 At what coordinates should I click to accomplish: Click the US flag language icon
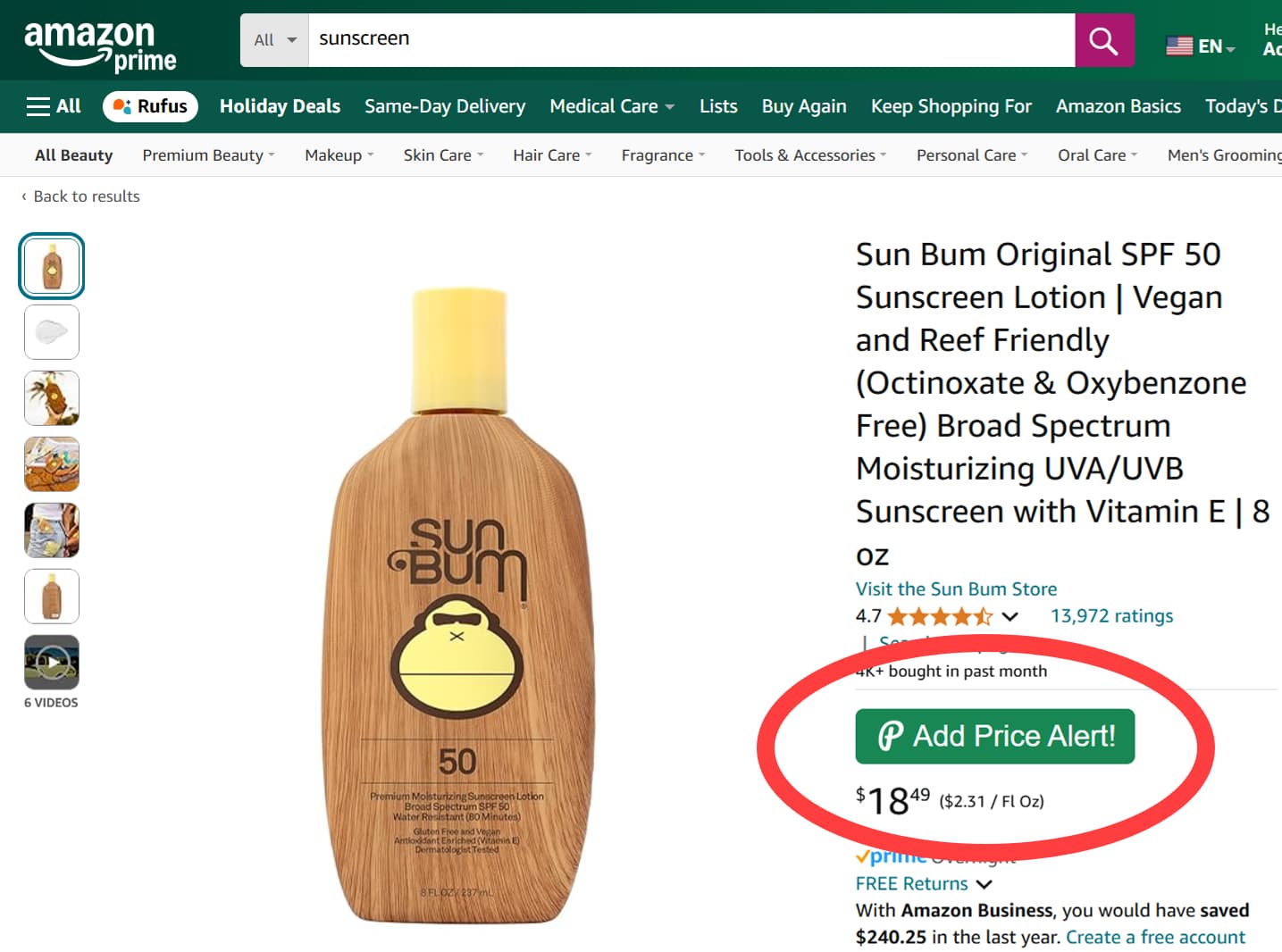[1179, 46]
